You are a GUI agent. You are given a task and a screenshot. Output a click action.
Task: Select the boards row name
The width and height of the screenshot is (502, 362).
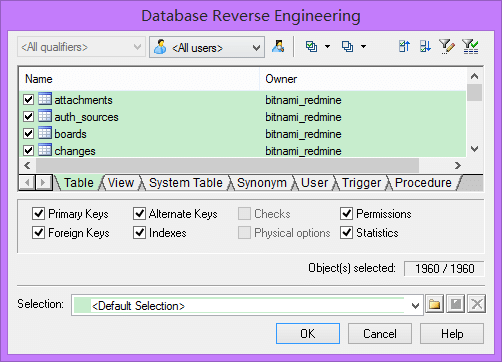(x=70, y=134)
